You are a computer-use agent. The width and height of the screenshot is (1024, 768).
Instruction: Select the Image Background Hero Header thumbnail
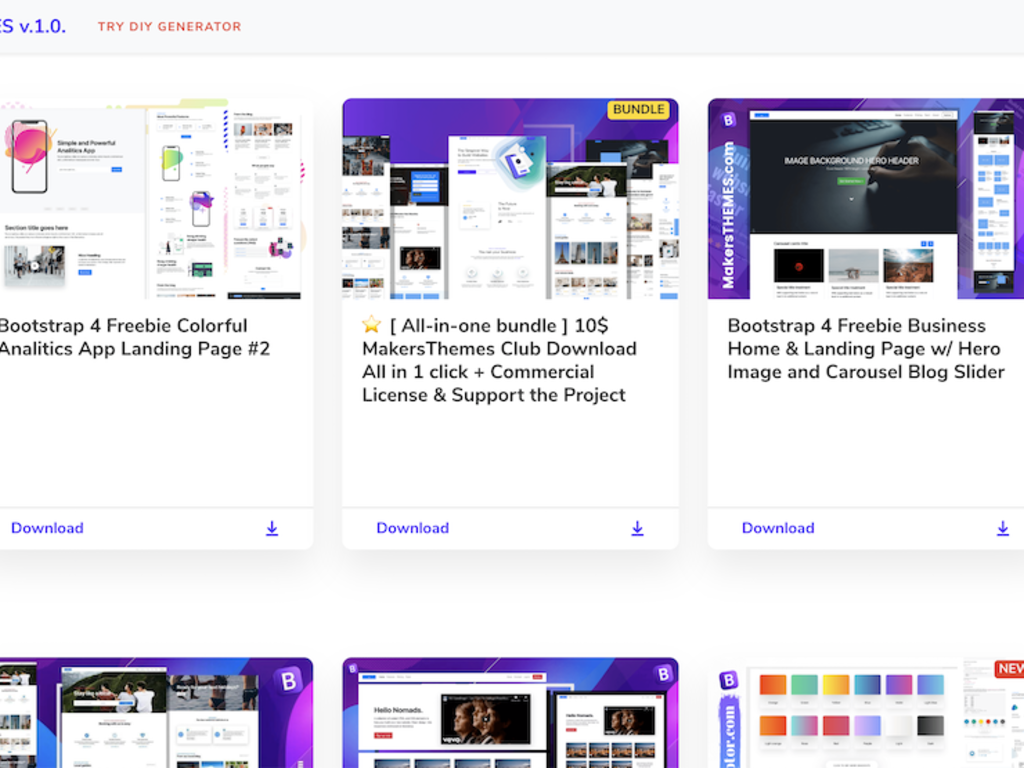pyautogui.click(x=866, y=200)
